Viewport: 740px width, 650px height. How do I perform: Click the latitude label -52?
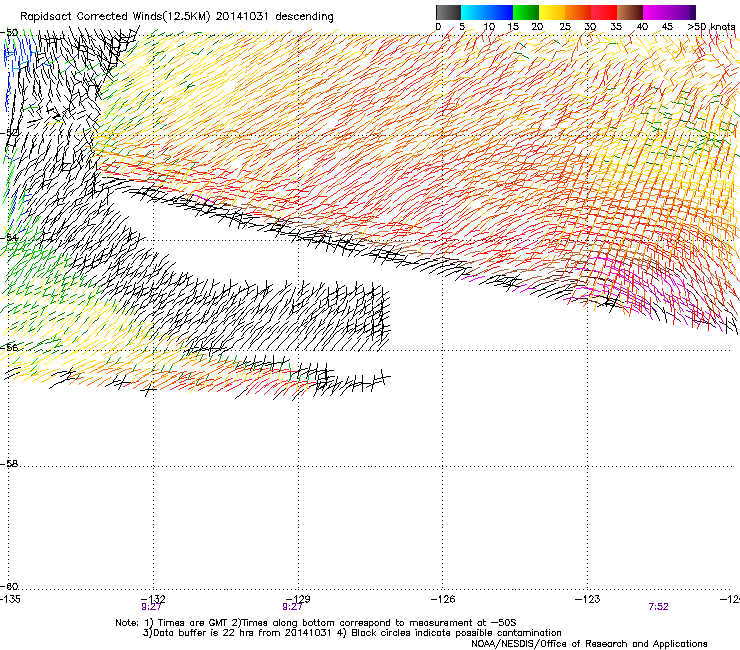[9, 133]
